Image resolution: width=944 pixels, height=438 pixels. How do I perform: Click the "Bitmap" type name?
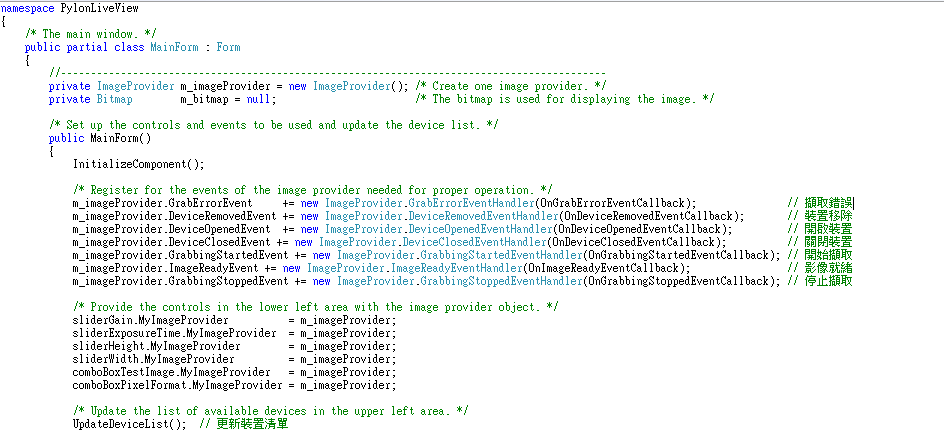[x=114, y=99]
